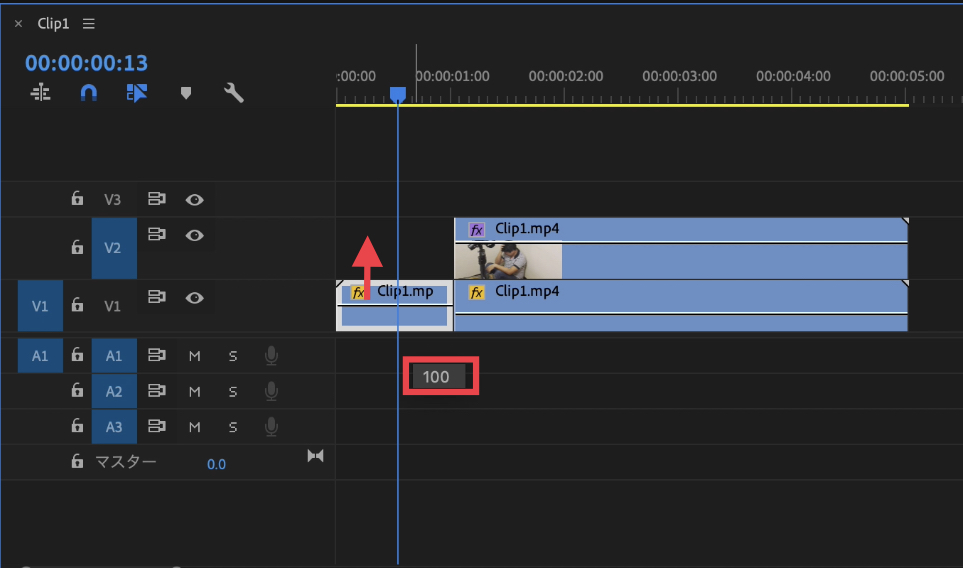The width and height of the screenshot is (963, 568).
Task: Click the nest sequence insert icon
Action: (x=41, y=93)
